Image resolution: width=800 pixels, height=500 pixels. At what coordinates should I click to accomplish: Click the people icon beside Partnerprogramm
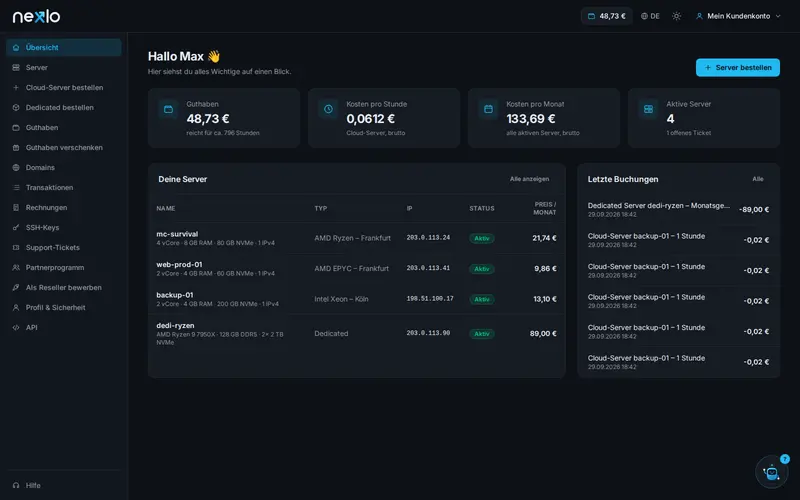tap(16, 267)
